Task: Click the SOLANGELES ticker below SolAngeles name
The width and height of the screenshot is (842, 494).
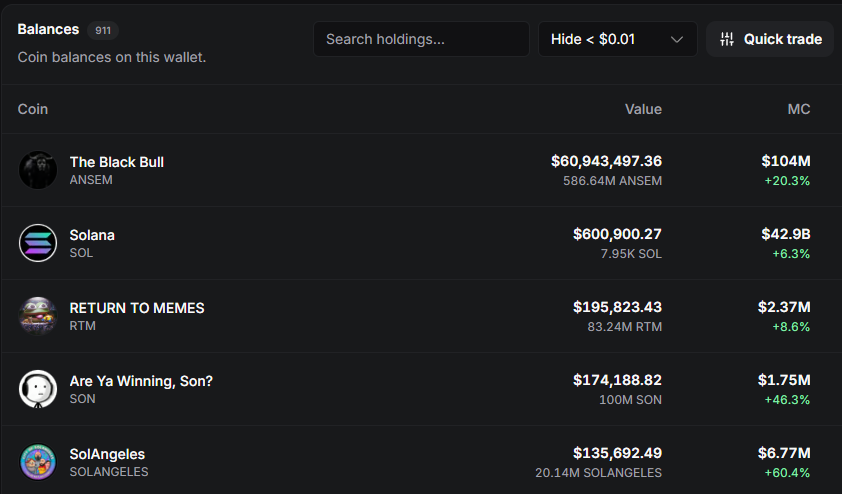Action: pos(109,472)
